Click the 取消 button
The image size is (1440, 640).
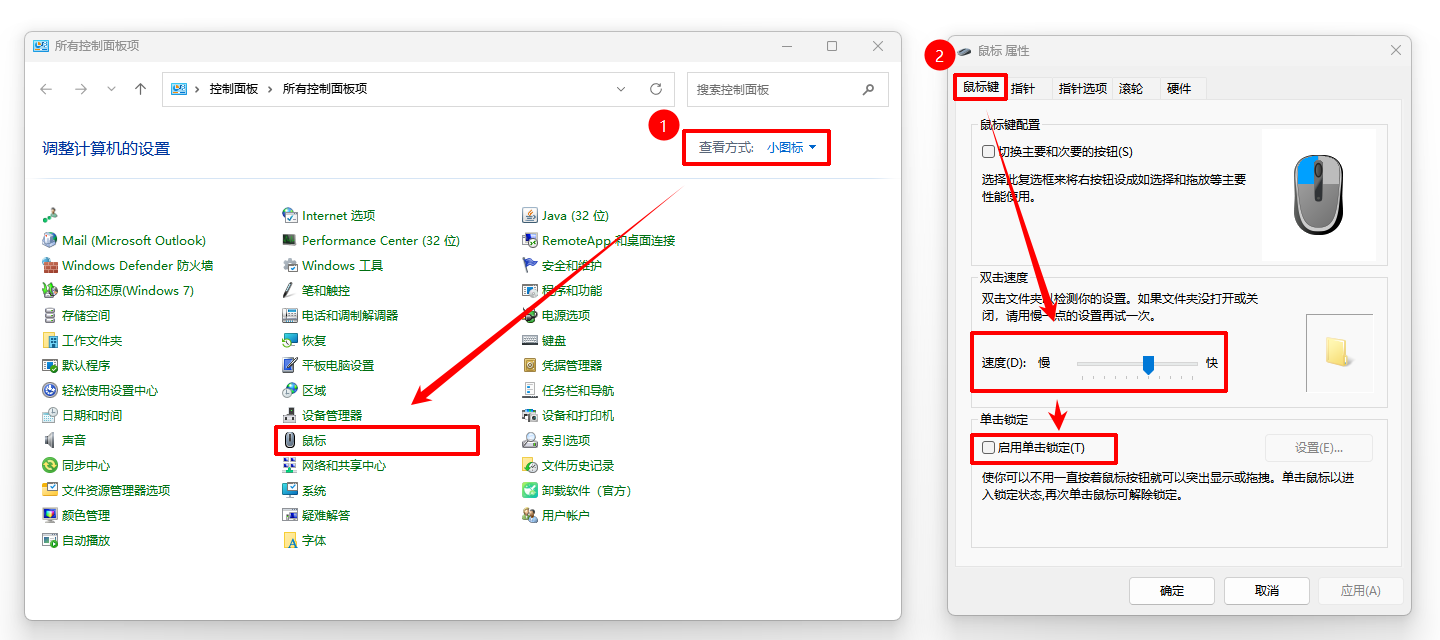coord(1267,591)
